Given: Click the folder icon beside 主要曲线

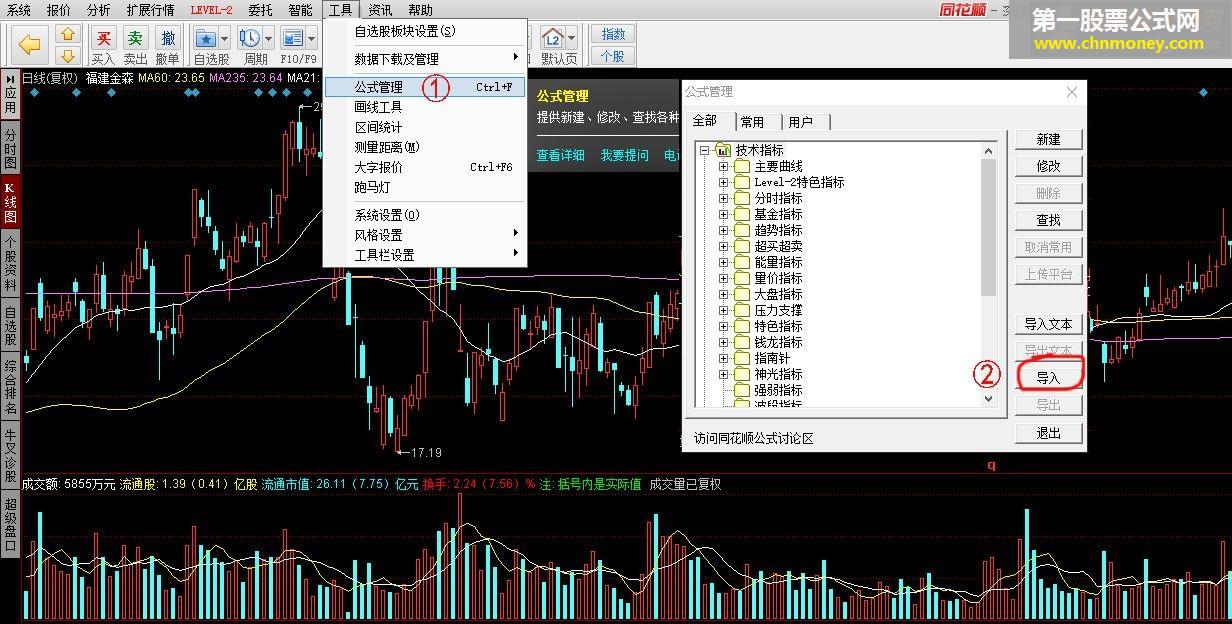Looking at the screenshot, I should pos(742,166).
